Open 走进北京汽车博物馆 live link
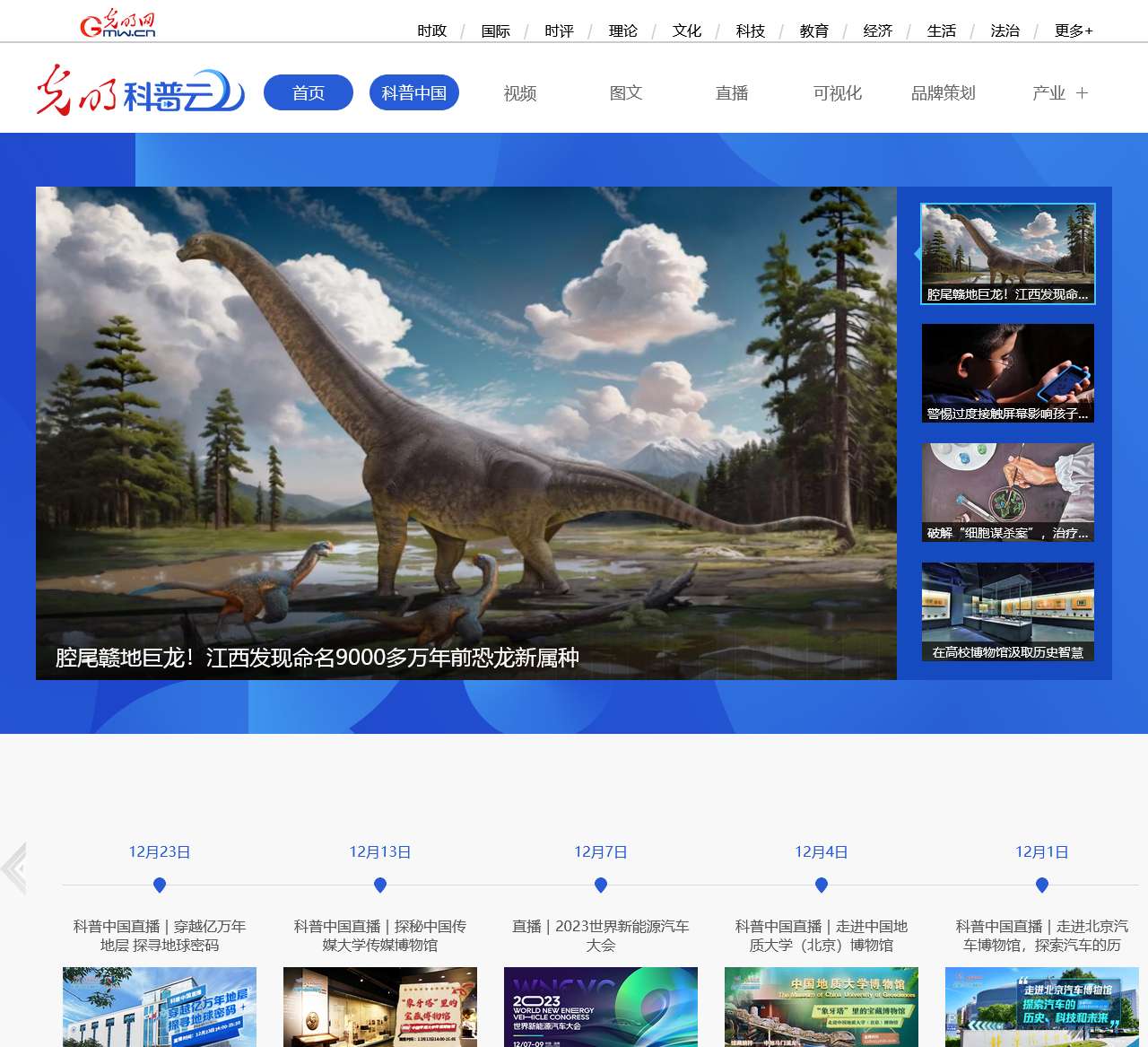Viewport: 1148px width, 1047px height. point(1042,936)
